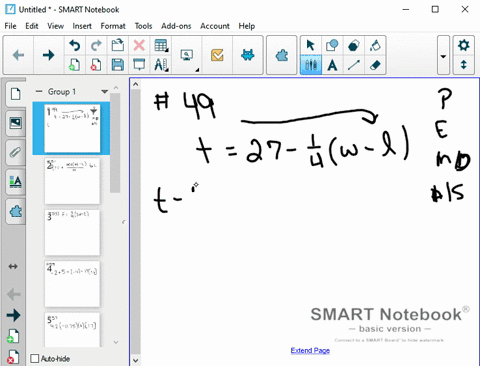Open the screen capture display icon
This screenshot has height=366, width=480.
tap(187, 55)
